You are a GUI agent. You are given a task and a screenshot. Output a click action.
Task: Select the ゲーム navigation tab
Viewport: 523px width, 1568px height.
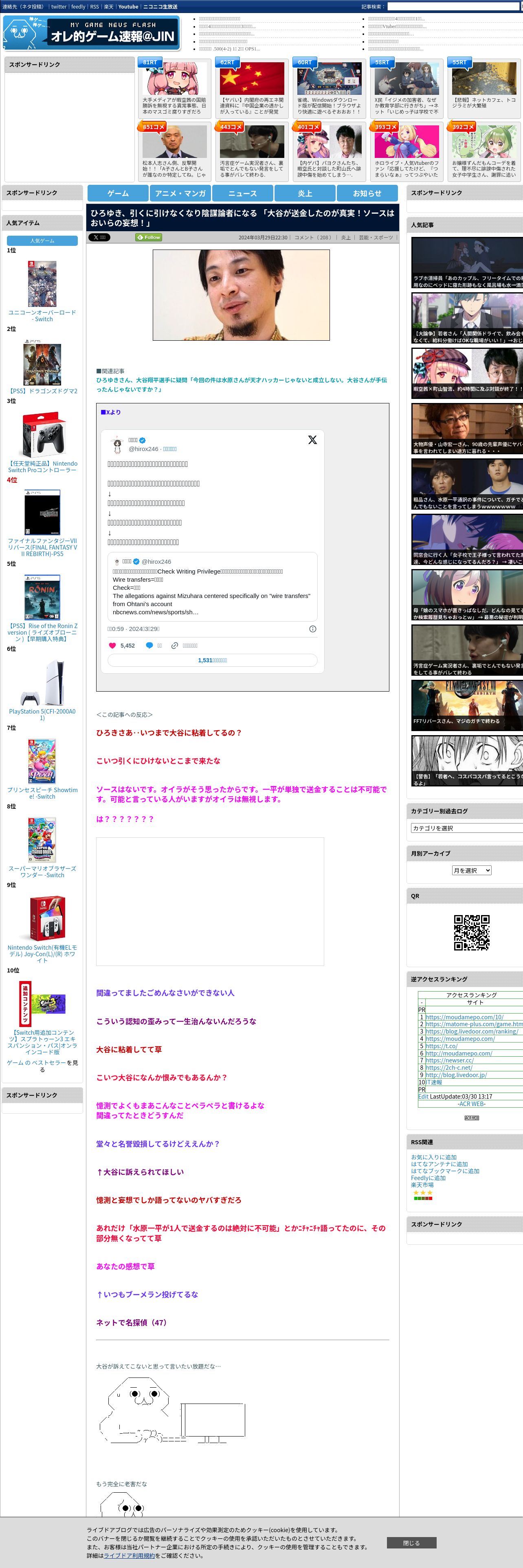tap(118, 193)
